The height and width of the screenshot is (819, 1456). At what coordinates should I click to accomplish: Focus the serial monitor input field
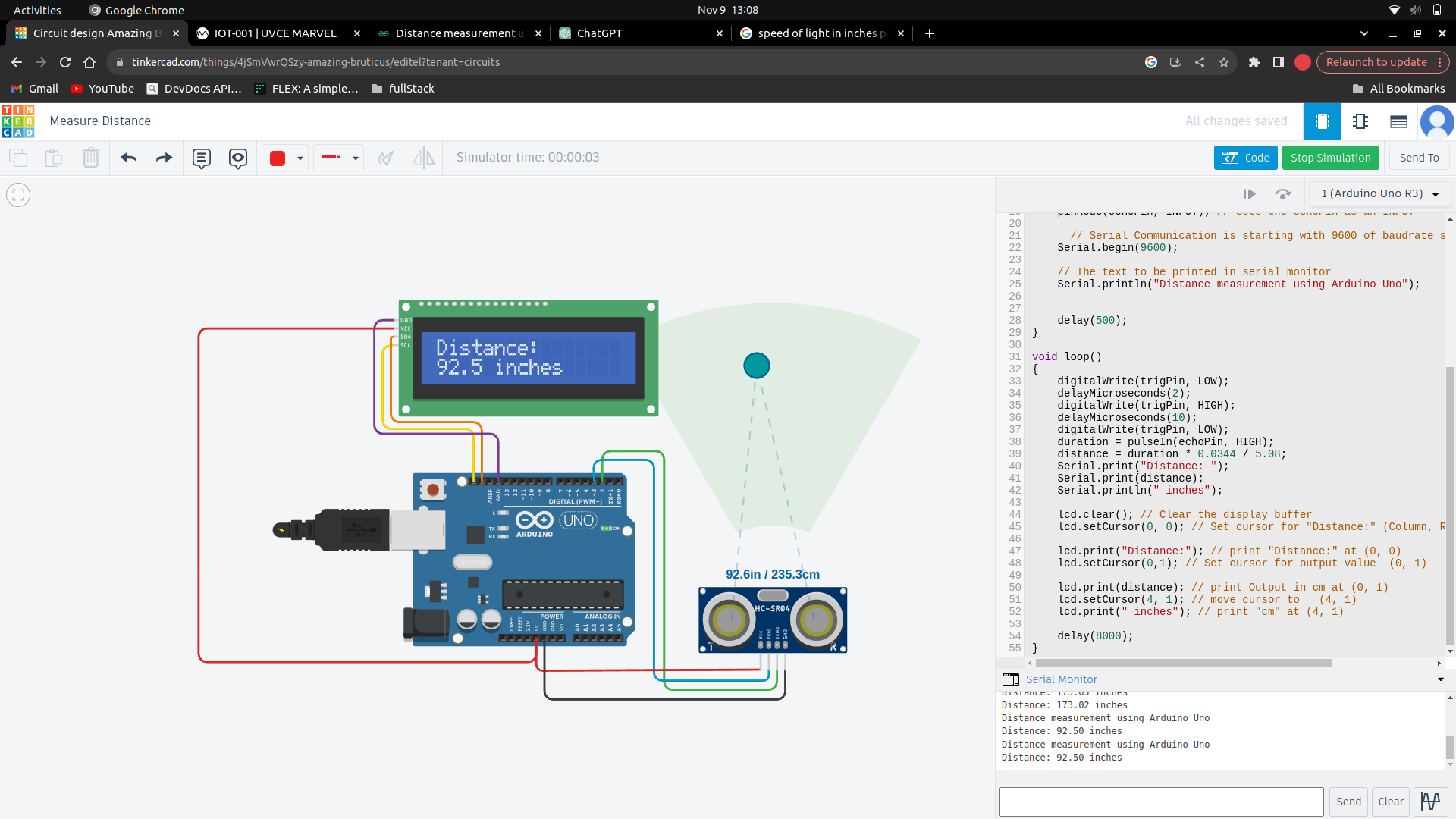1161,802
